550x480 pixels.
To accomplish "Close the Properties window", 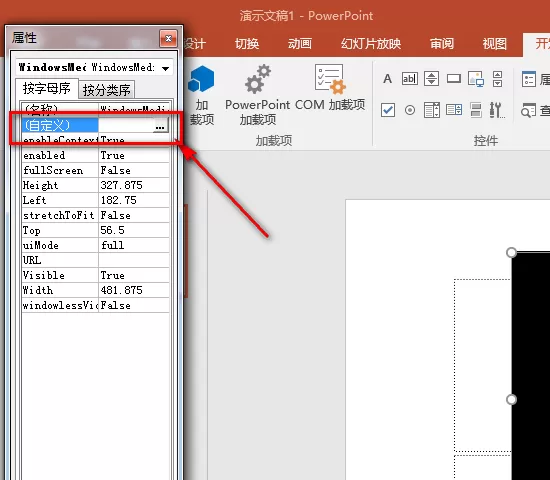I will click(168, 38).
